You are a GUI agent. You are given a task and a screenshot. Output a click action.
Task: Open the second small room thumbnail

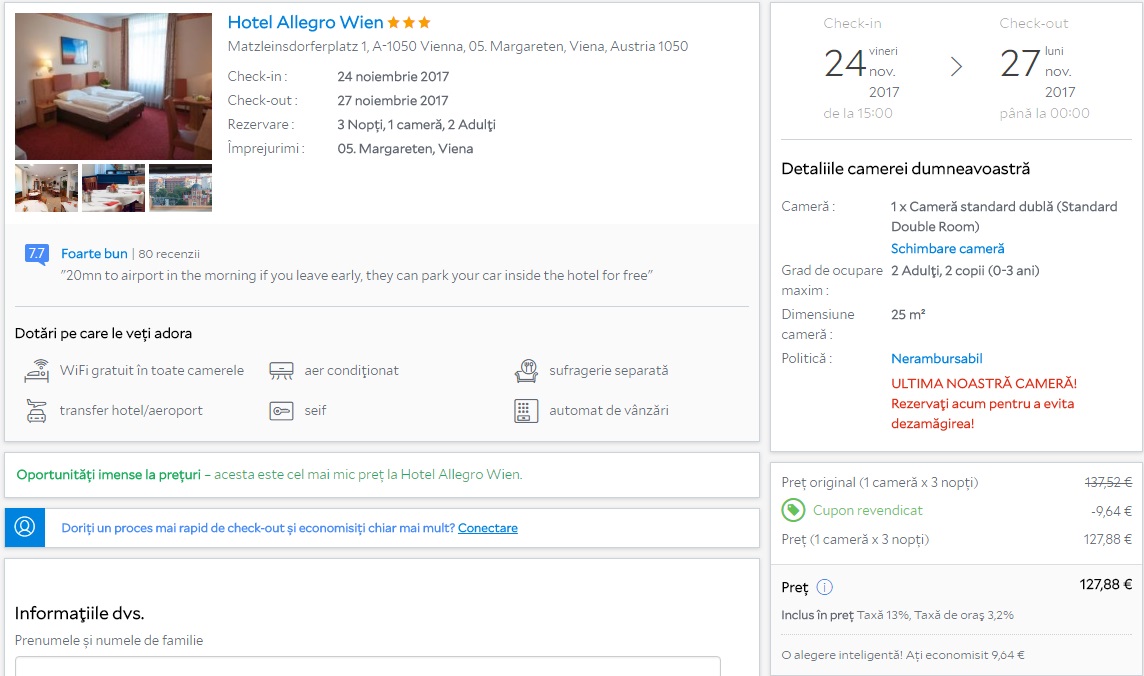point(113,188)
